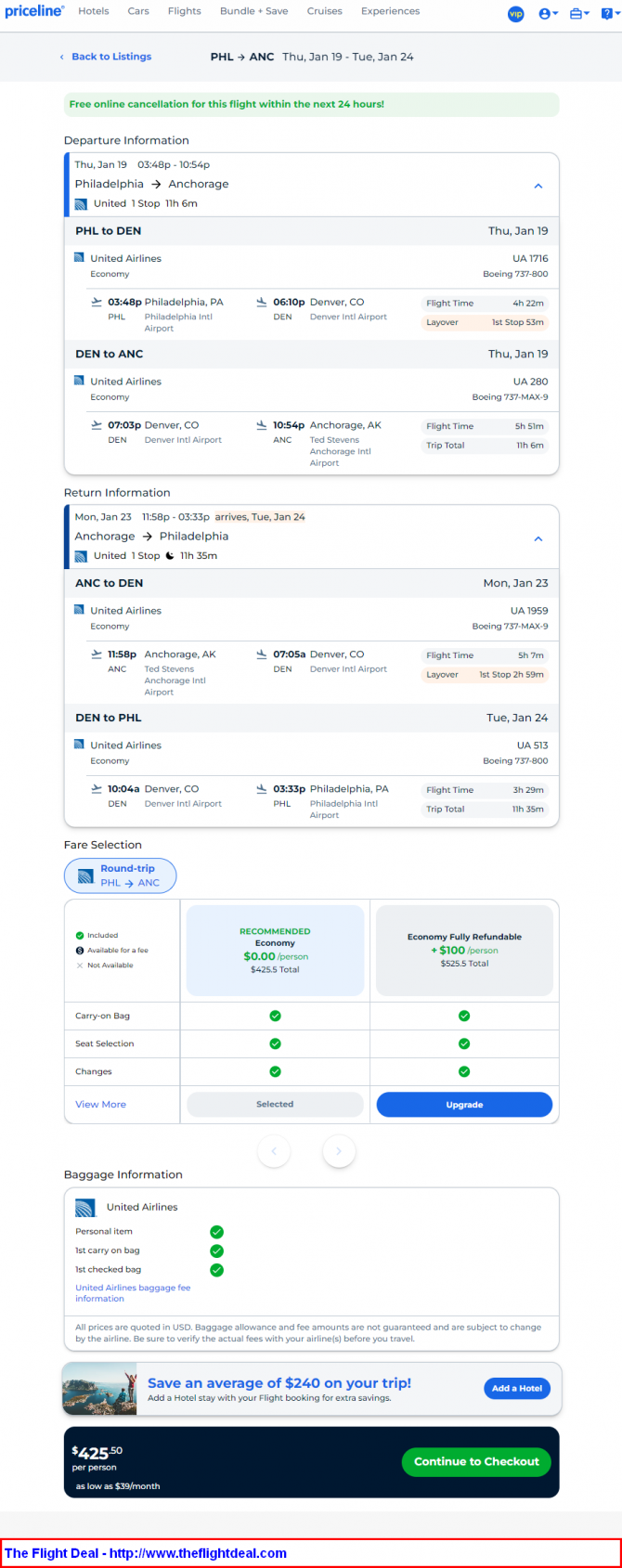This screenshot has height=1568, width=622.
Task: Click the free online cancellation banner
Action: tap(312, 104)
